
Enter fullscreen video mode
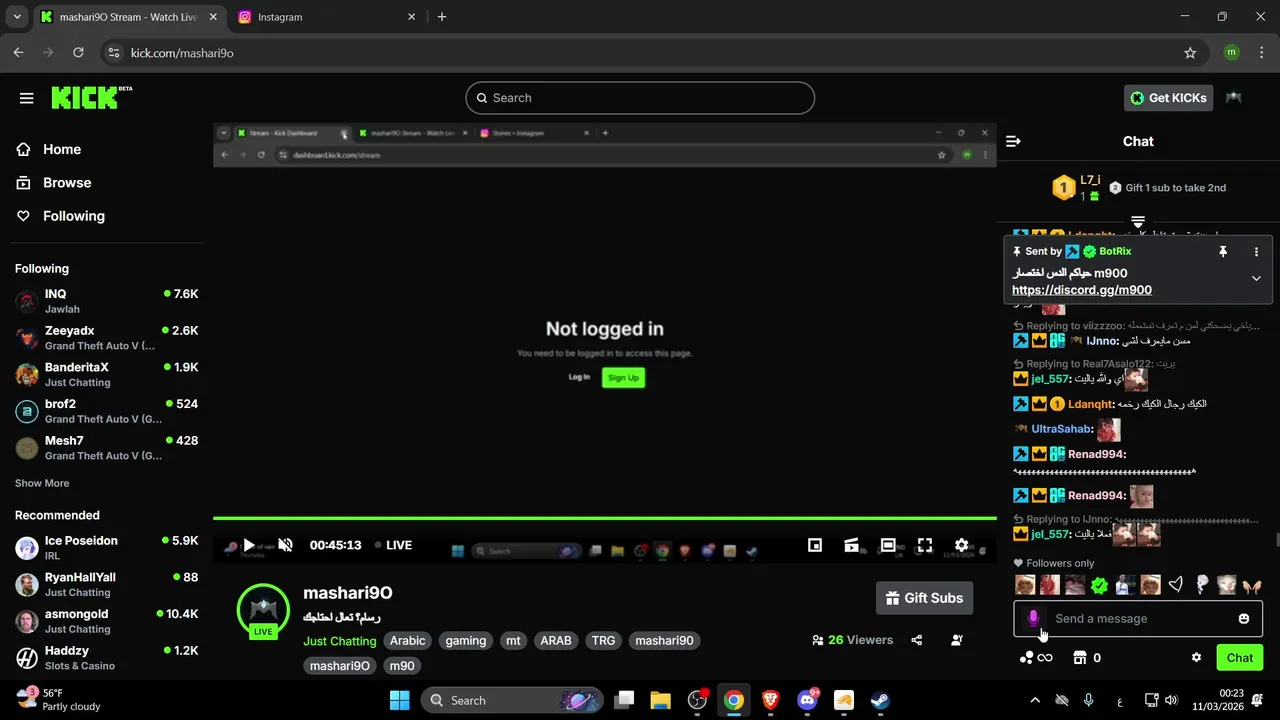(925, 545)
